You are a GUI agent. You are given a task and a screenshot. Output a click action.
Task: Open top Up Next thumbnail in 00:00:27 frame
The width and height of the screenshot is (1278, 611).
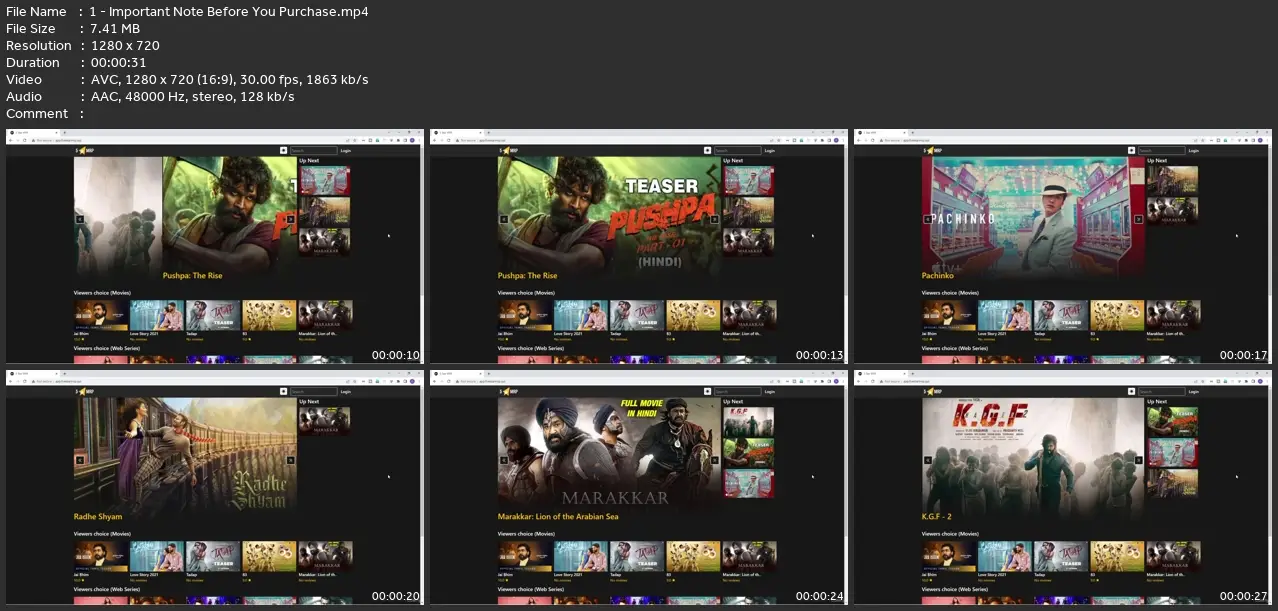tap(1173, 421)
